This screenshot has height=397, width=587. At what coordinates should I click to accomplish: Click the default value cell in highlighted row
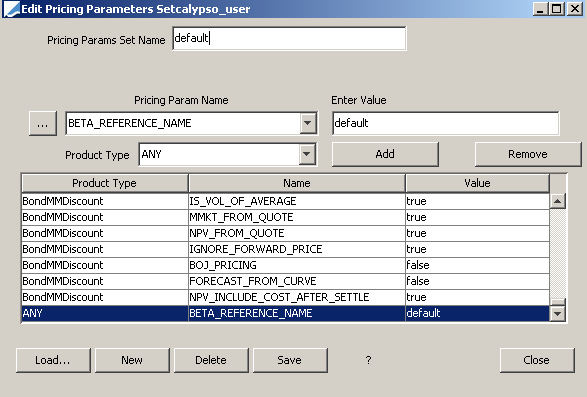(477, 313)
